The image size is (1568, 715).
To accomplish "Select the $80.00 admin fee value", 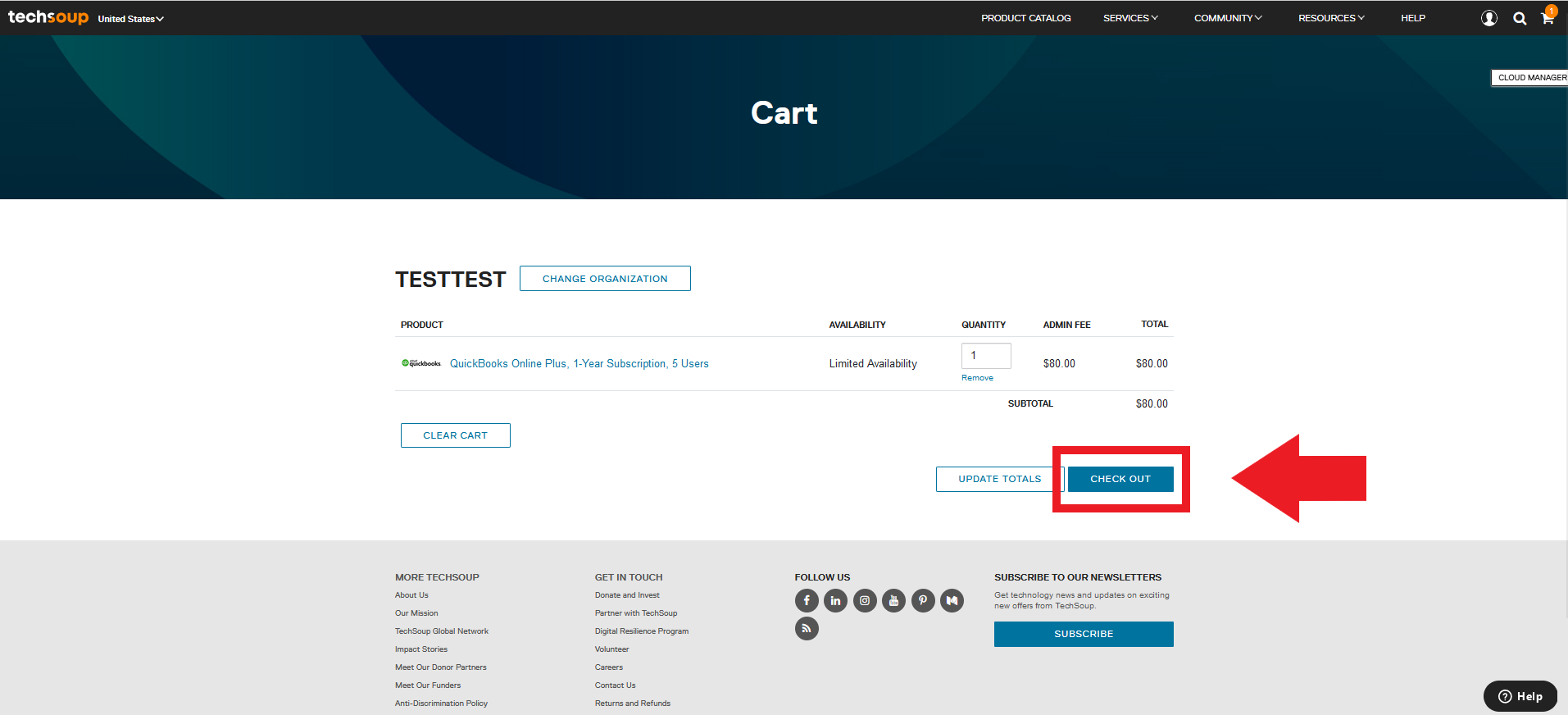I will (x=1059, y=363).
